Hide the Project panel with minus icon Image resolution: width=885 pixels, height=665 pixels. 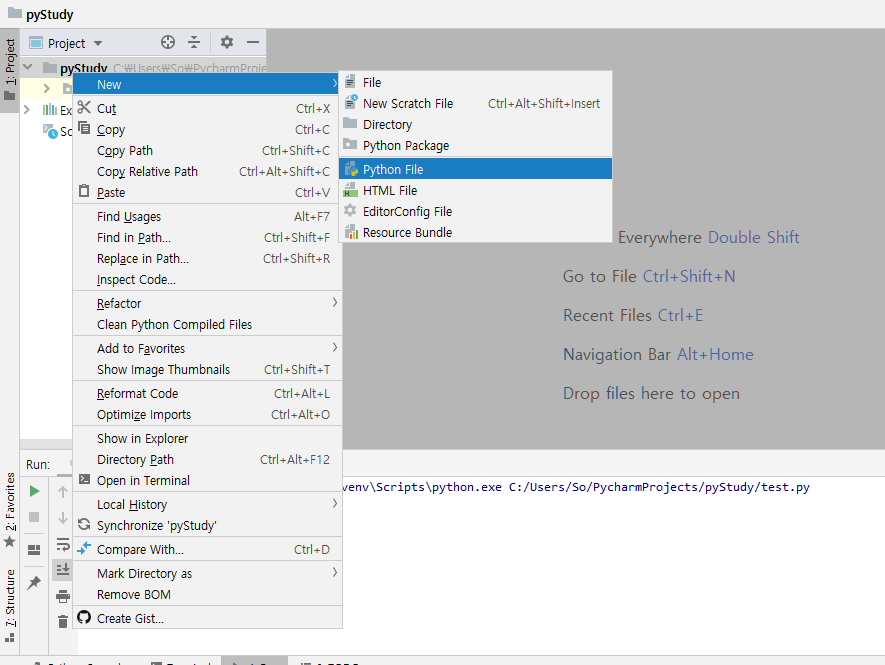(253, 42)
